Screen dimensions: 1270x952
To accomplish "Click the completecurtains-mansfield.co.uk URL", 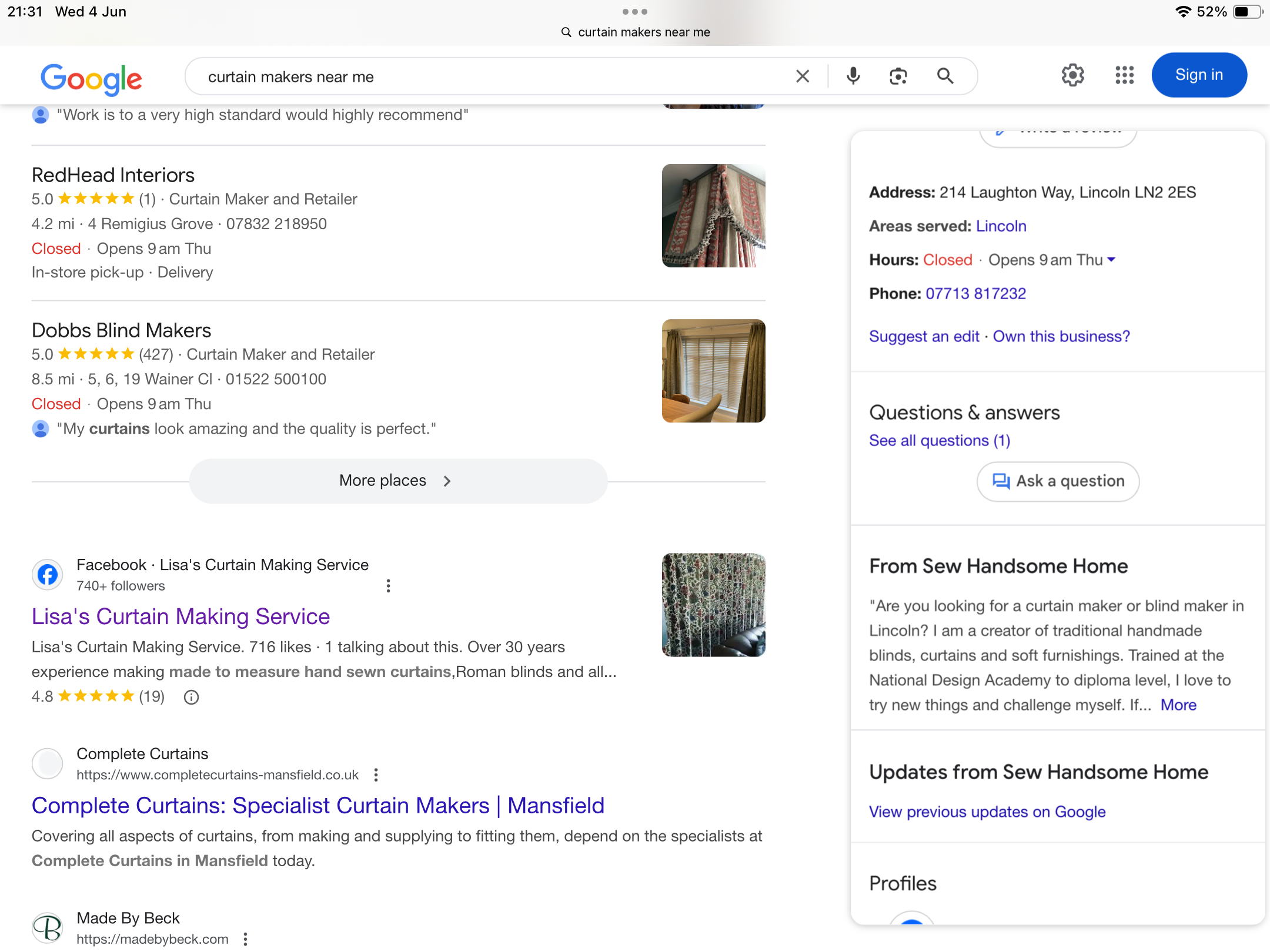I will [218, 775].
